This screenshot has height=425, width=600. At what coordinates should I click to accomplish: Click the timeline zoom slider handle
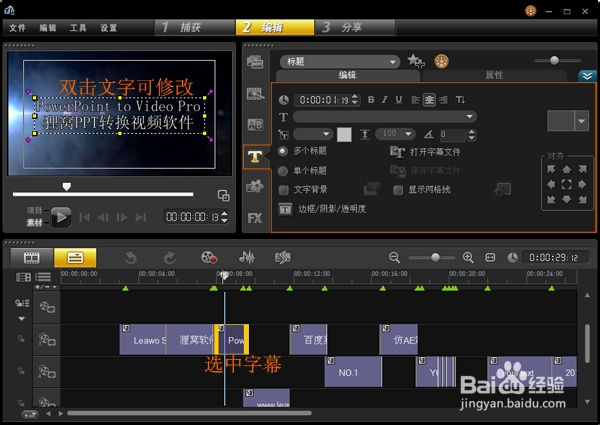[x=435, y=257]
